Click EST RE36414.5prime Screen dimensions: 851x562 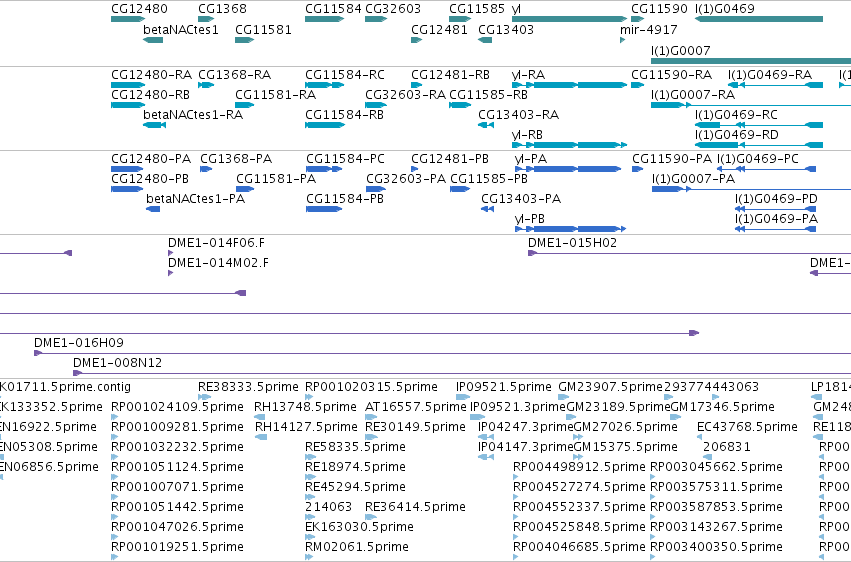(x=415, y=507)
